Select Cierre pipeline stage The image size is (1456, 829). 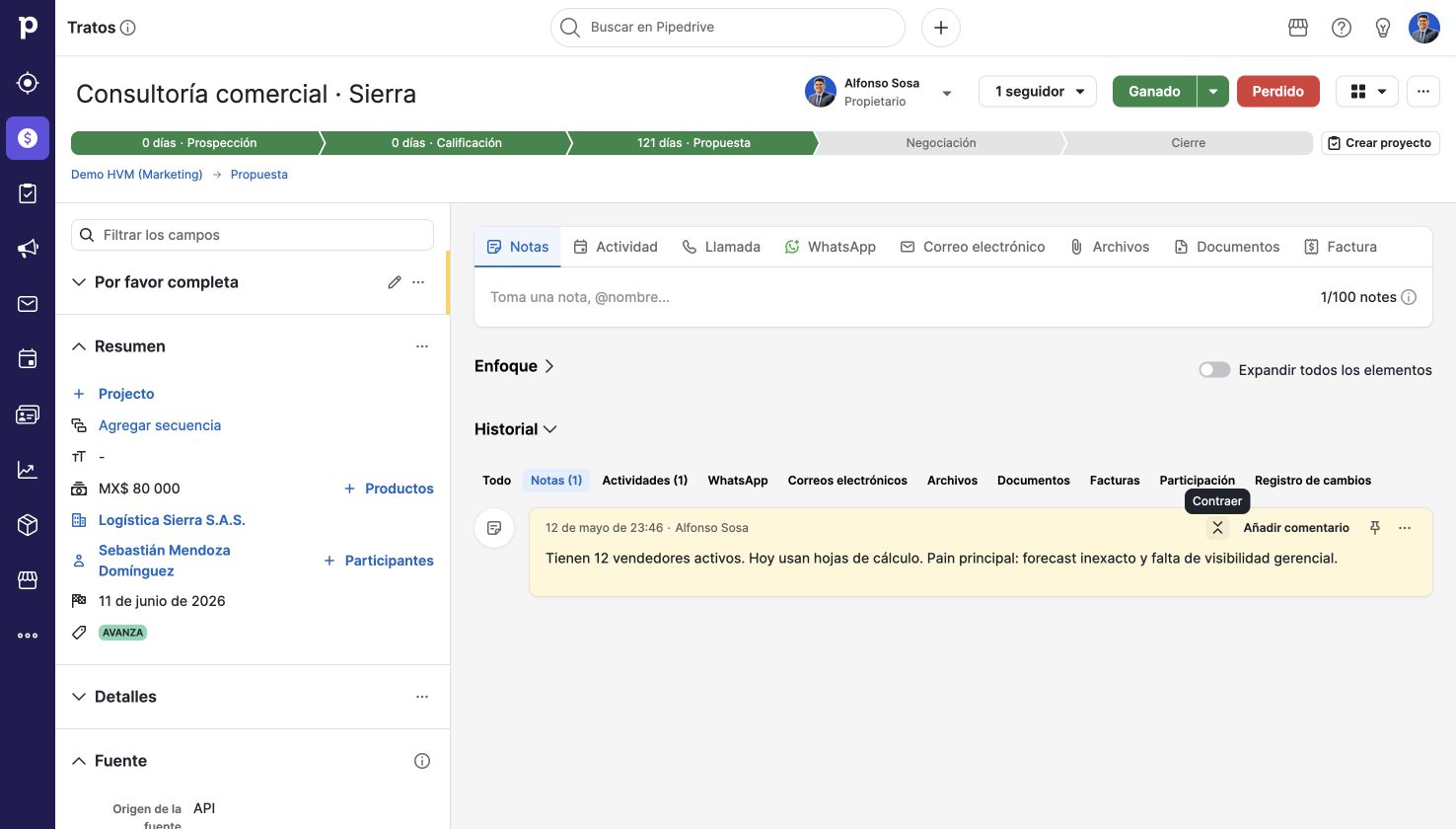[1188, 143]
